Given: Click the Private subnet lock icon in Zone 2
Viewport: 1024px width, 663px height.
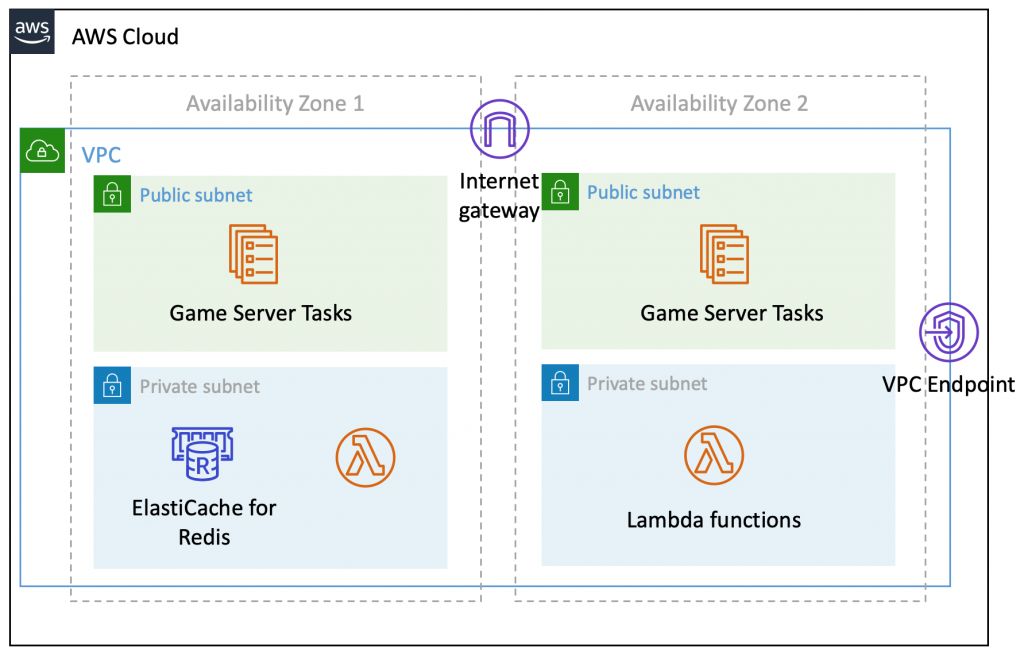Looking at the screenshot, I should point(560,383).
